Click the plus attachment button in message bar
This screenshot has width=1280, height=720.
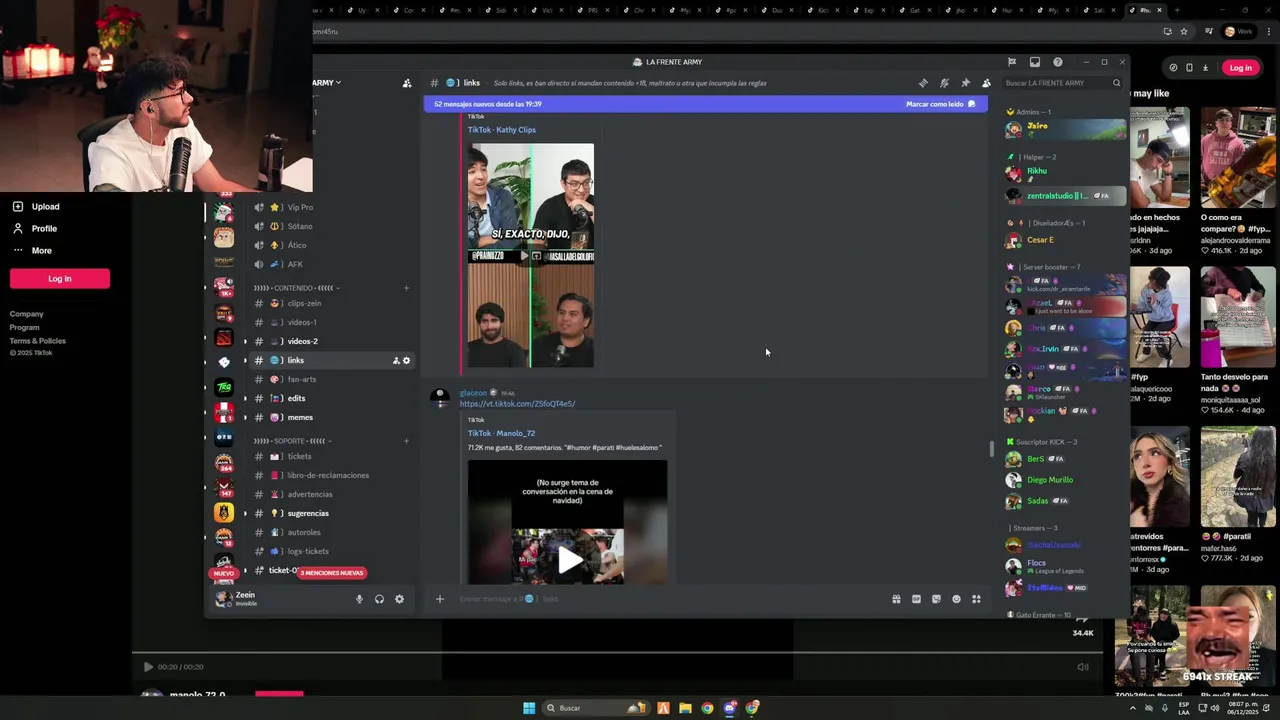click(439, 599)
